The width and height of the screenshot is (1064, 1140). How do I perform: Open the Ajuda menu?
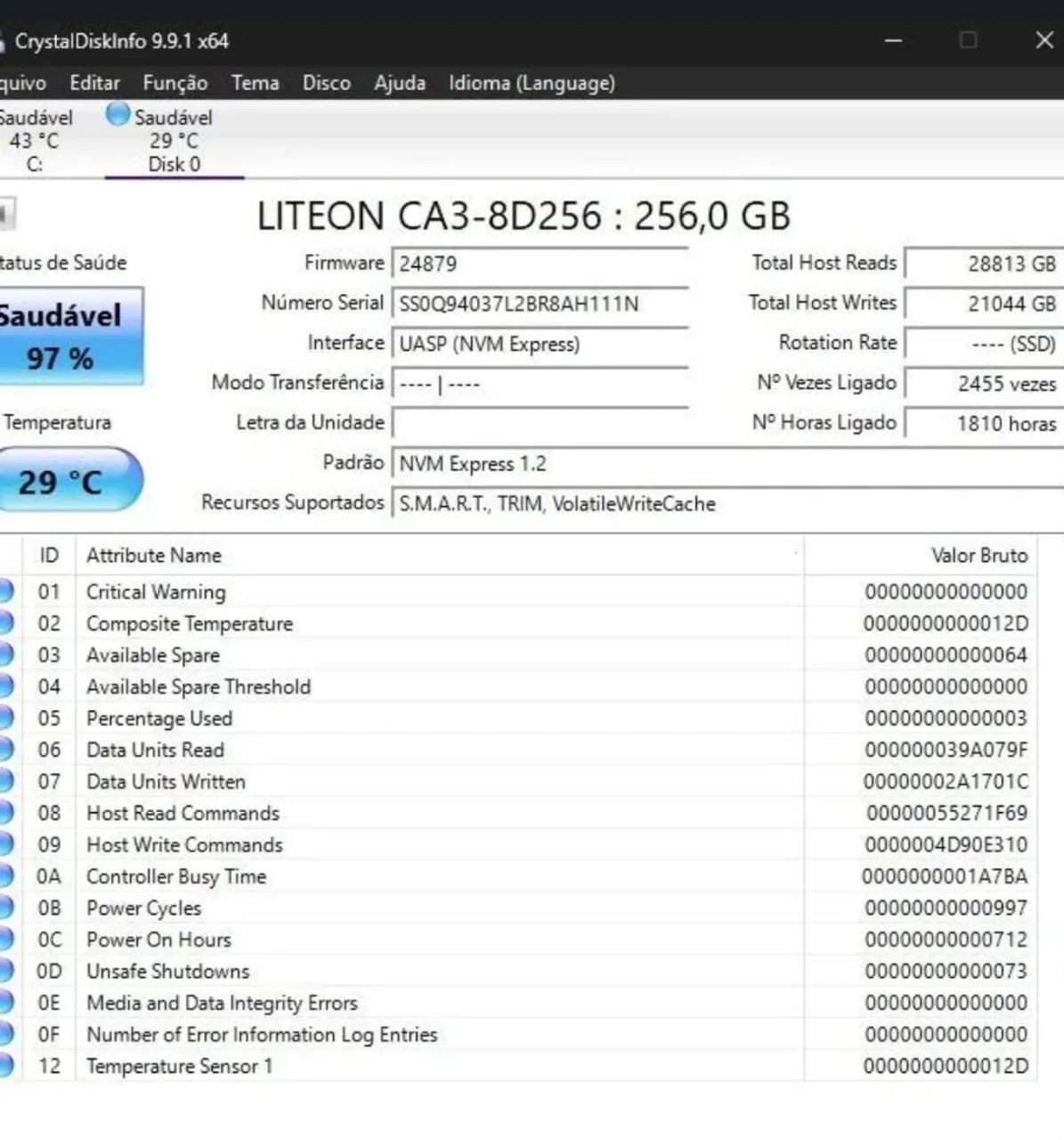coord(400,83)
